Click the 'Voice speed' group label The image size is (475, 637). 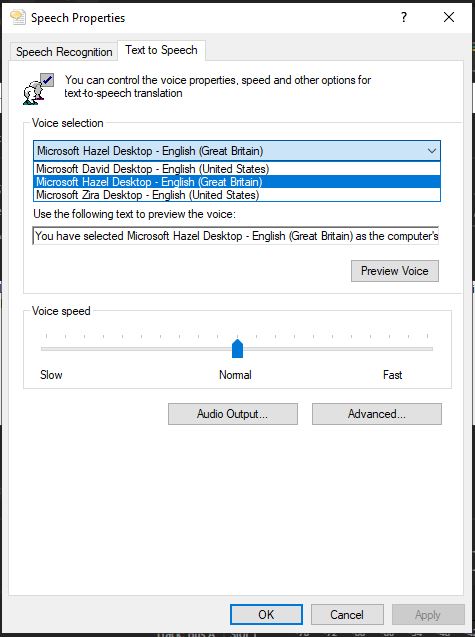click(61, 311)
